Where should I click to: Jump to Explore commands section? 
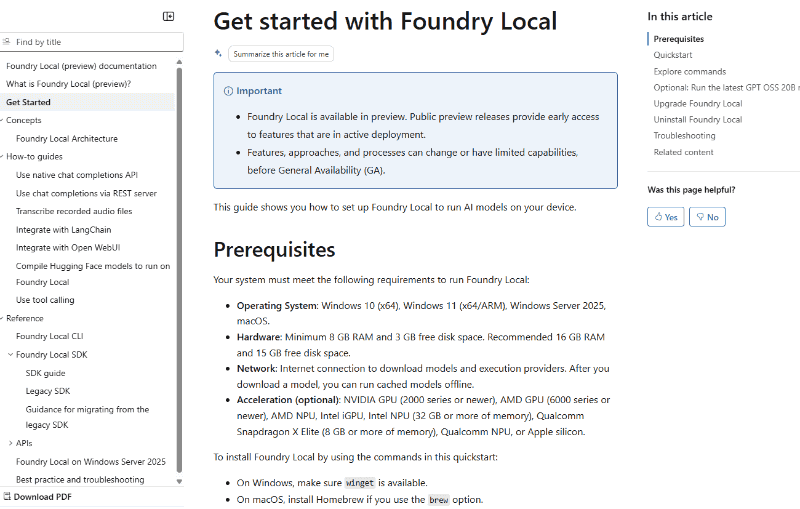click(x=690, y=71)
